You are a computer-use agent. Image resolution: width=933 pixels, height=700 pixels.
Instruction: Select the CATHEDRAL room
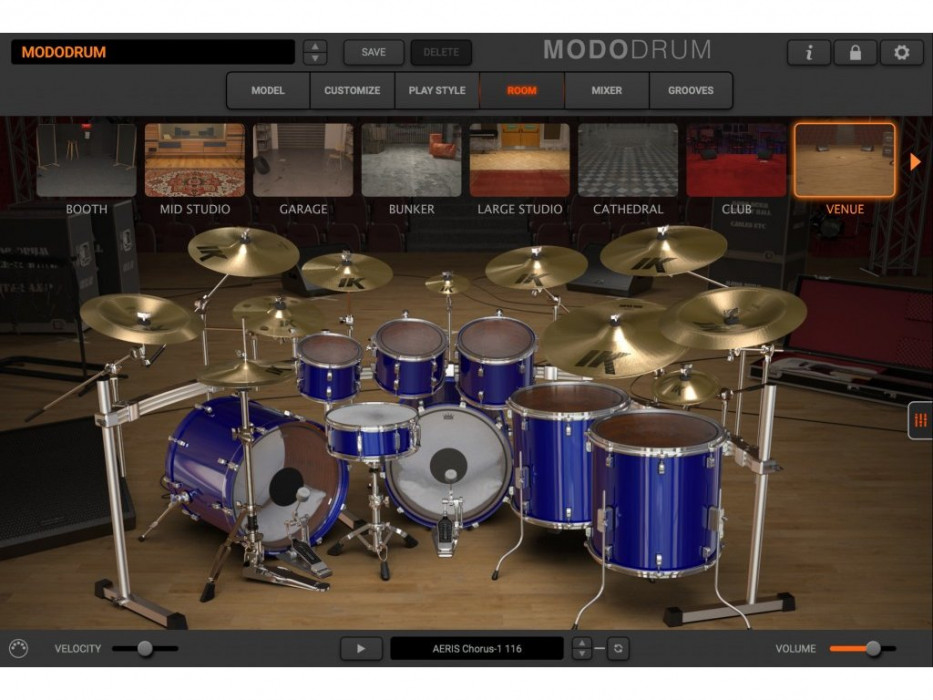point(626,160)
